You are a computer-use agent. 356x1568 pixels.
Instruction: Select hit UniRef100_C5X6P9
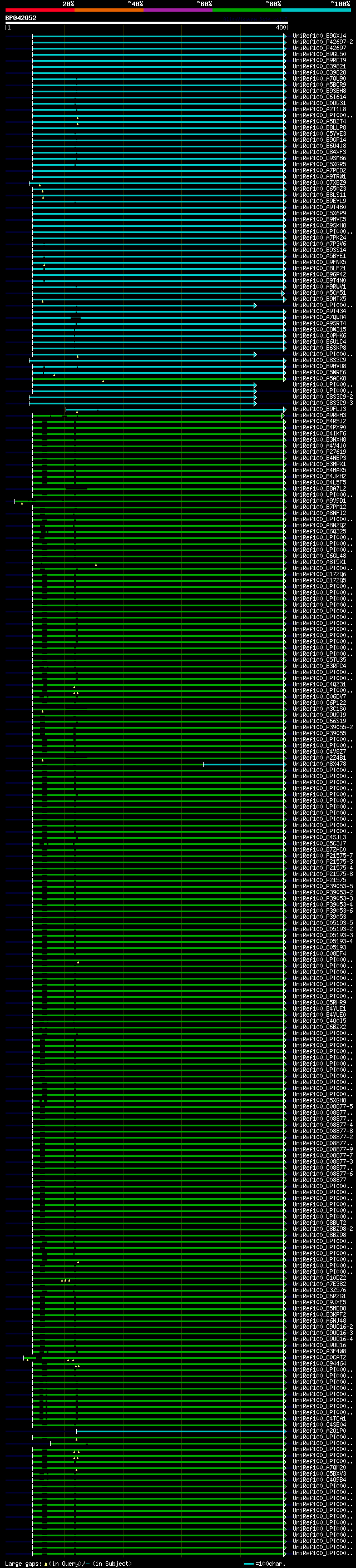[319, 213]
